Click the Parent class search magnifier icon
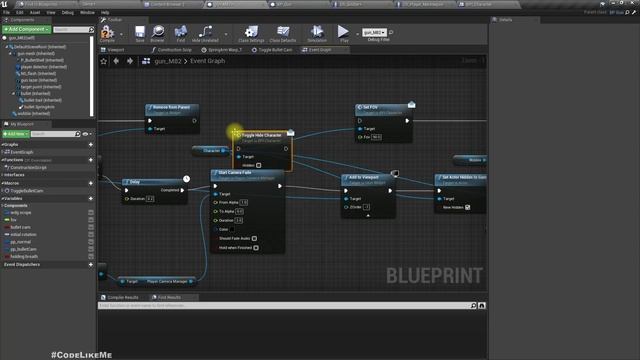Screen dimensions: 640x360 click(627, 12)
